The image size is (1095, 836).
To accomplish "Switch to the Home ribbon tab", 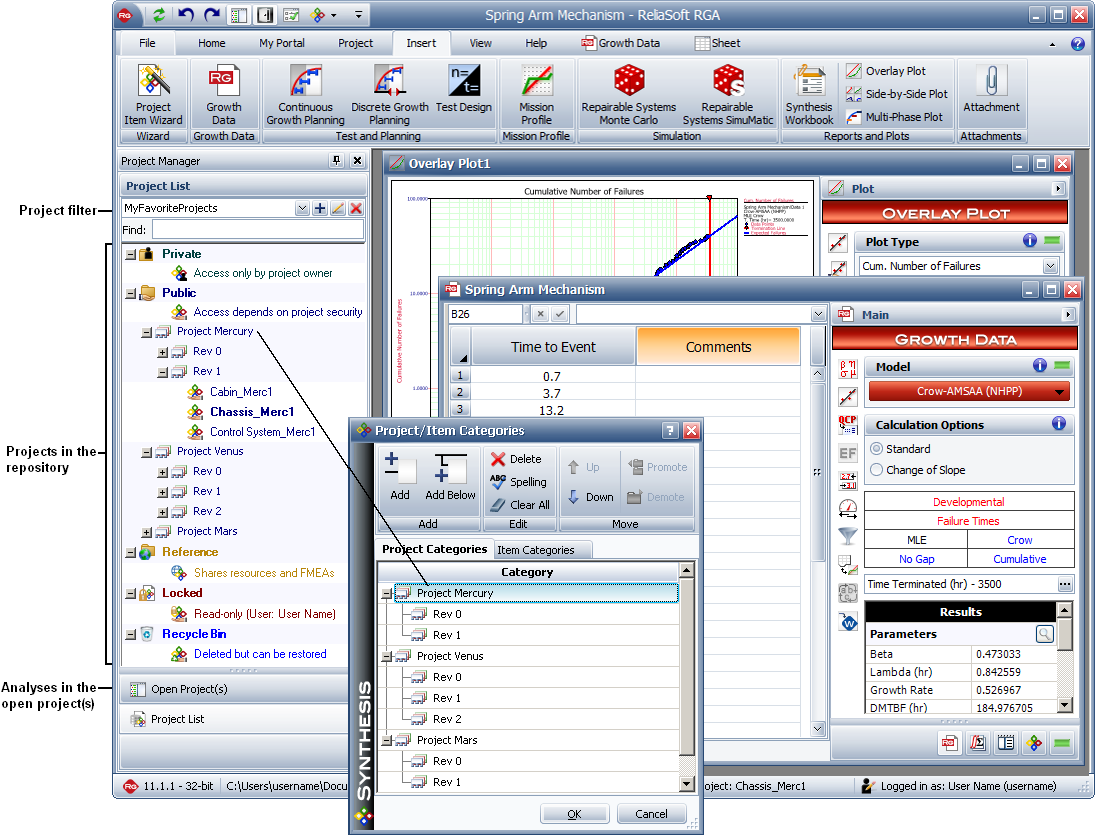I will click(212, 43).
